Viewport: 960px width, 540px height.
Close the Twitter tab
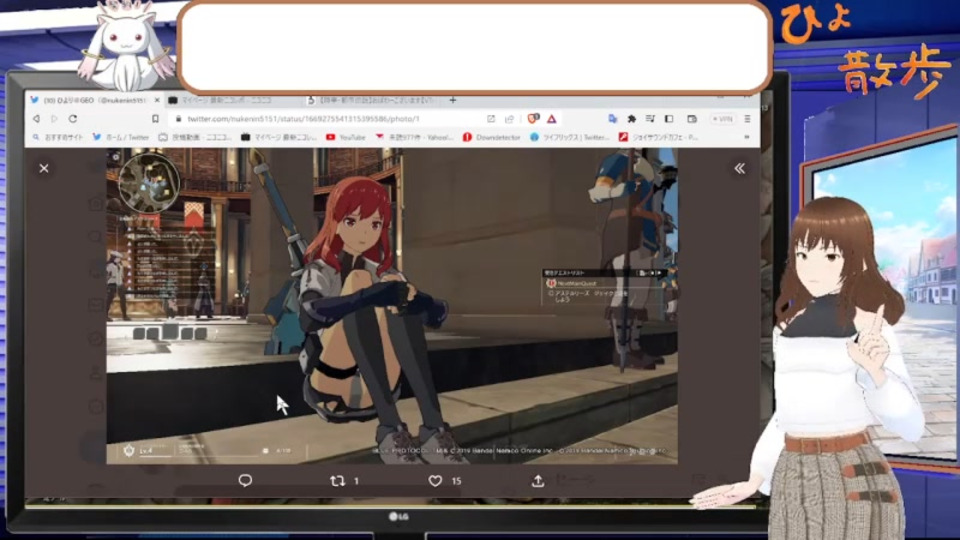tap(157, 100)
